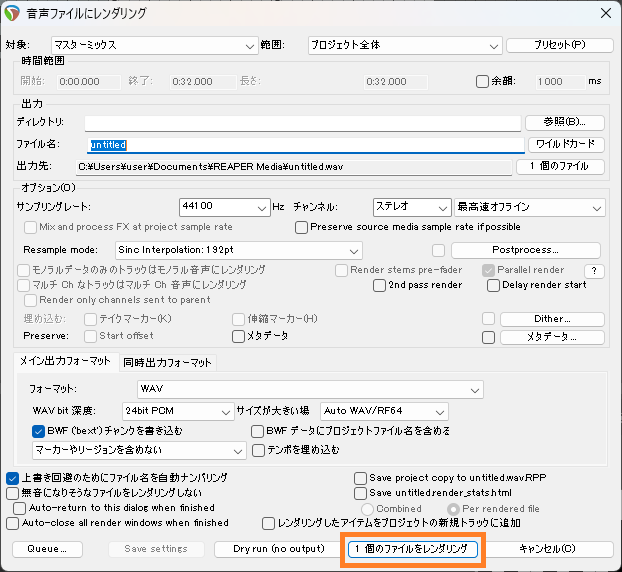Click the ? help button beside Parallel render

click(594, 270)
